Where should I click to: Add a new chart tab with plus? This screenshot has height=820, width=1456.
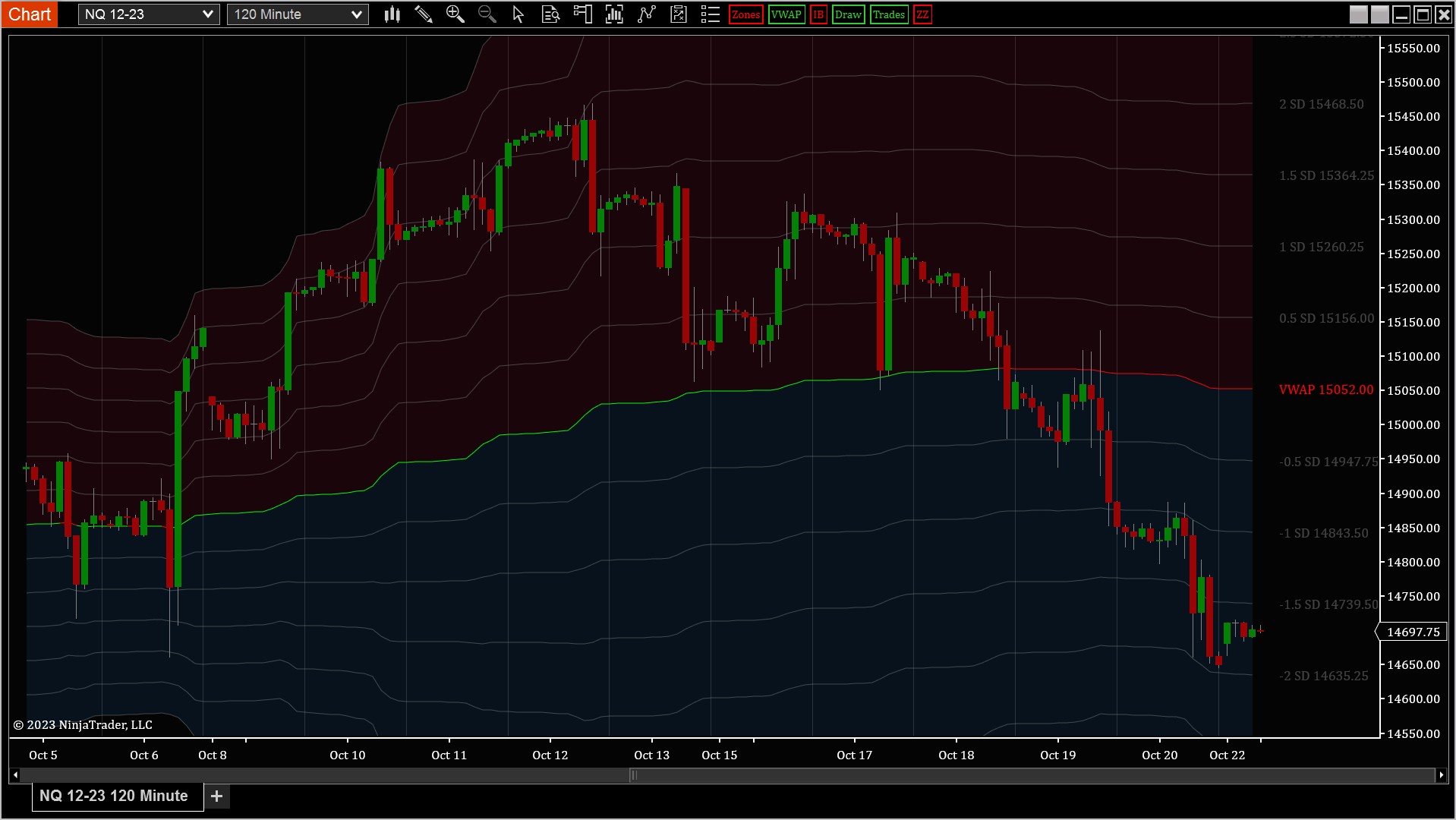tap(217, 796)
